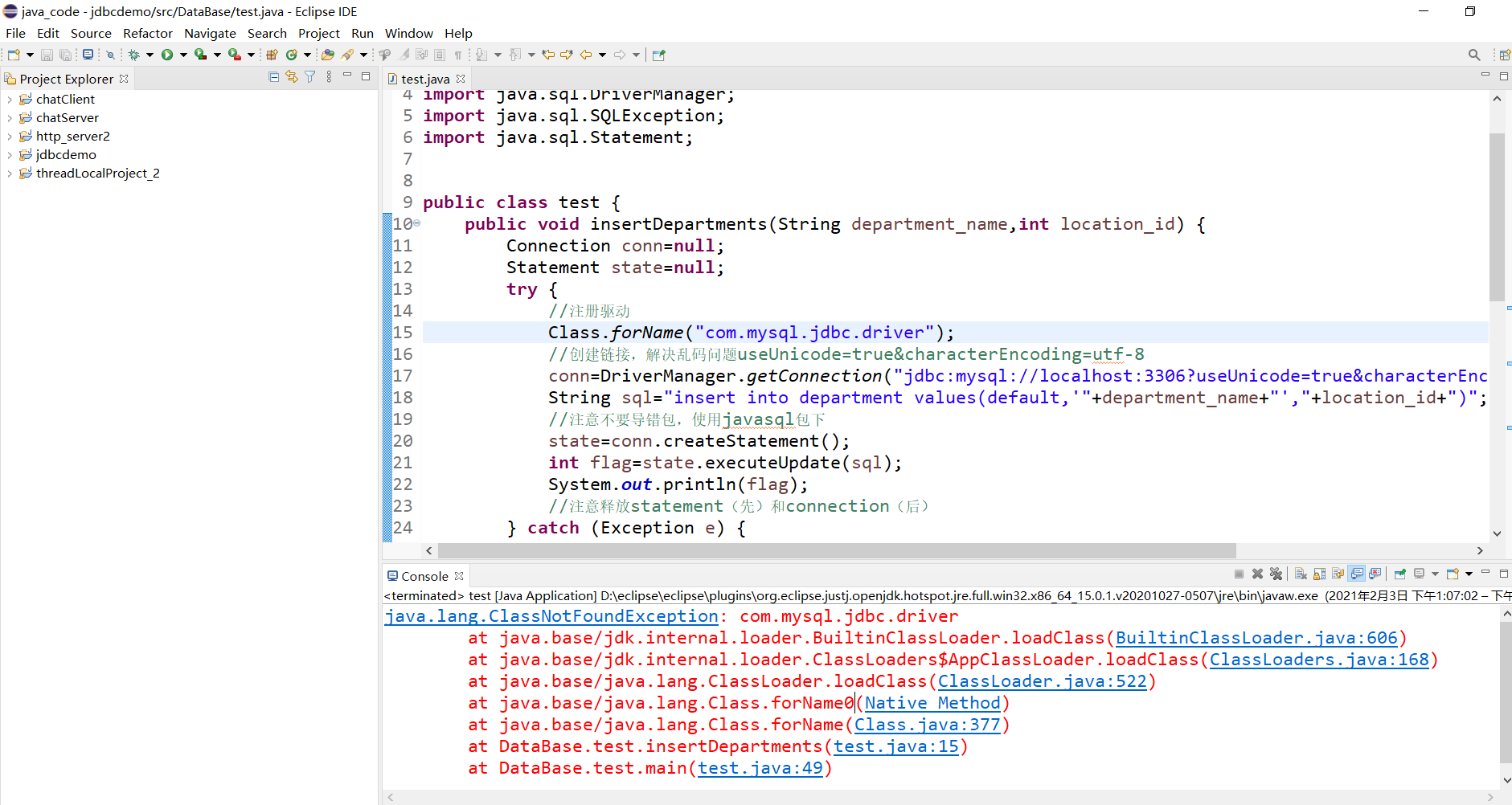Open the New file dropdown arrow
This screenshot has width=1512, height=805.
point(30,55)
